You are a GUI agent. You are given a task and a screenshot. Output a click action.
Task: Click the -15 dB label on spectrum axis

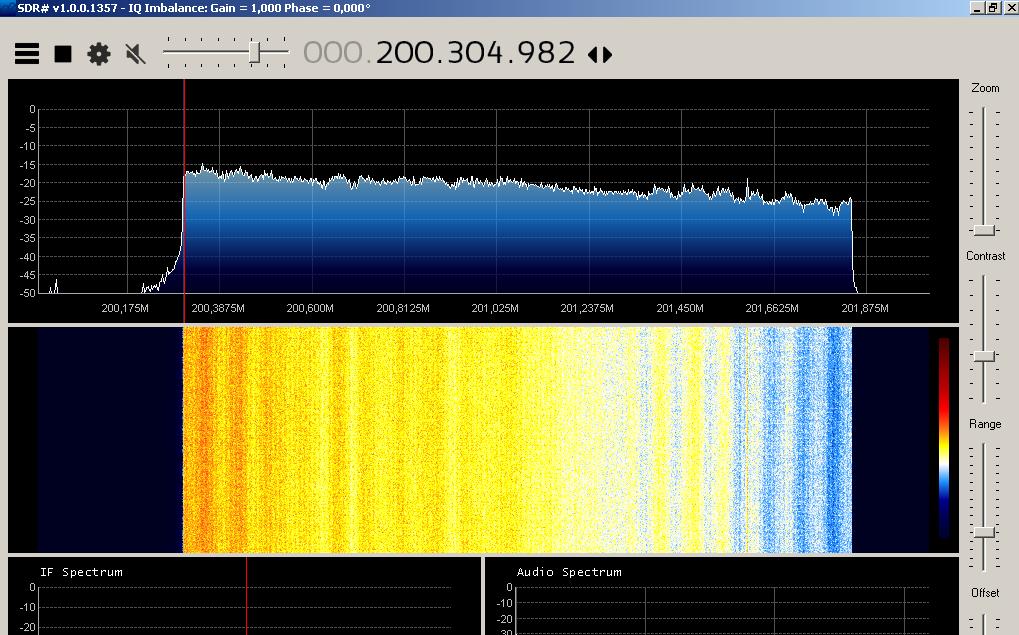[x=27, y=164]
